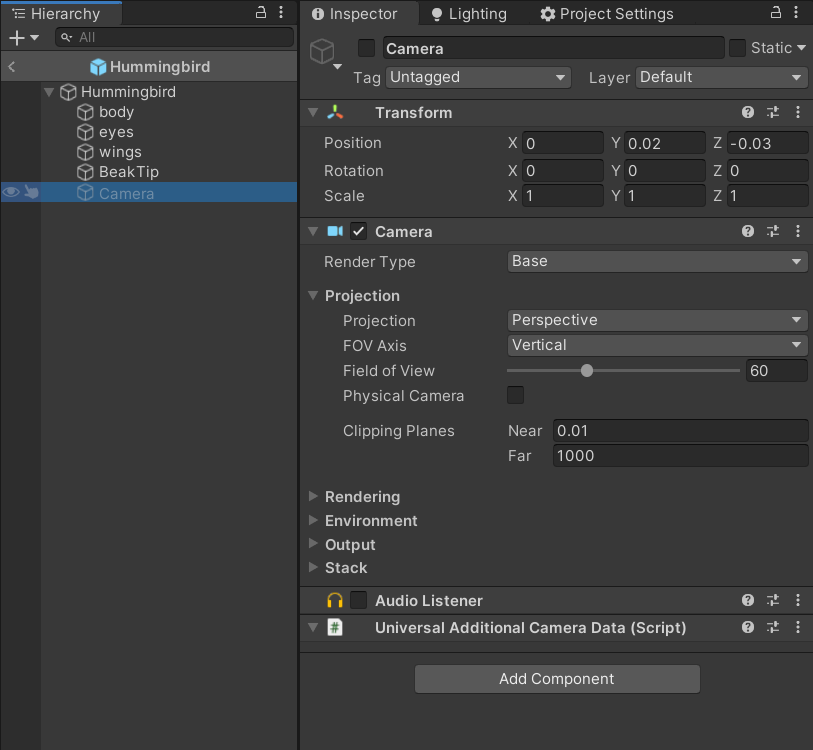Screen dimensions: 813x750
Task: Open Universal Additional Camera Data options
Action: [x=797, y=628]
